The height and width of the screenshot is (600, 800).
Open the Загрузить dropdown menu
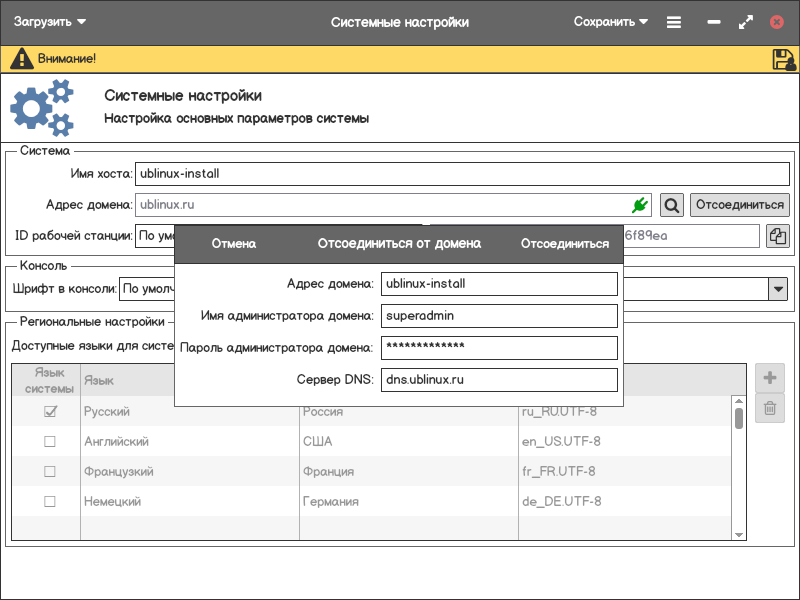tap(50, 22)
